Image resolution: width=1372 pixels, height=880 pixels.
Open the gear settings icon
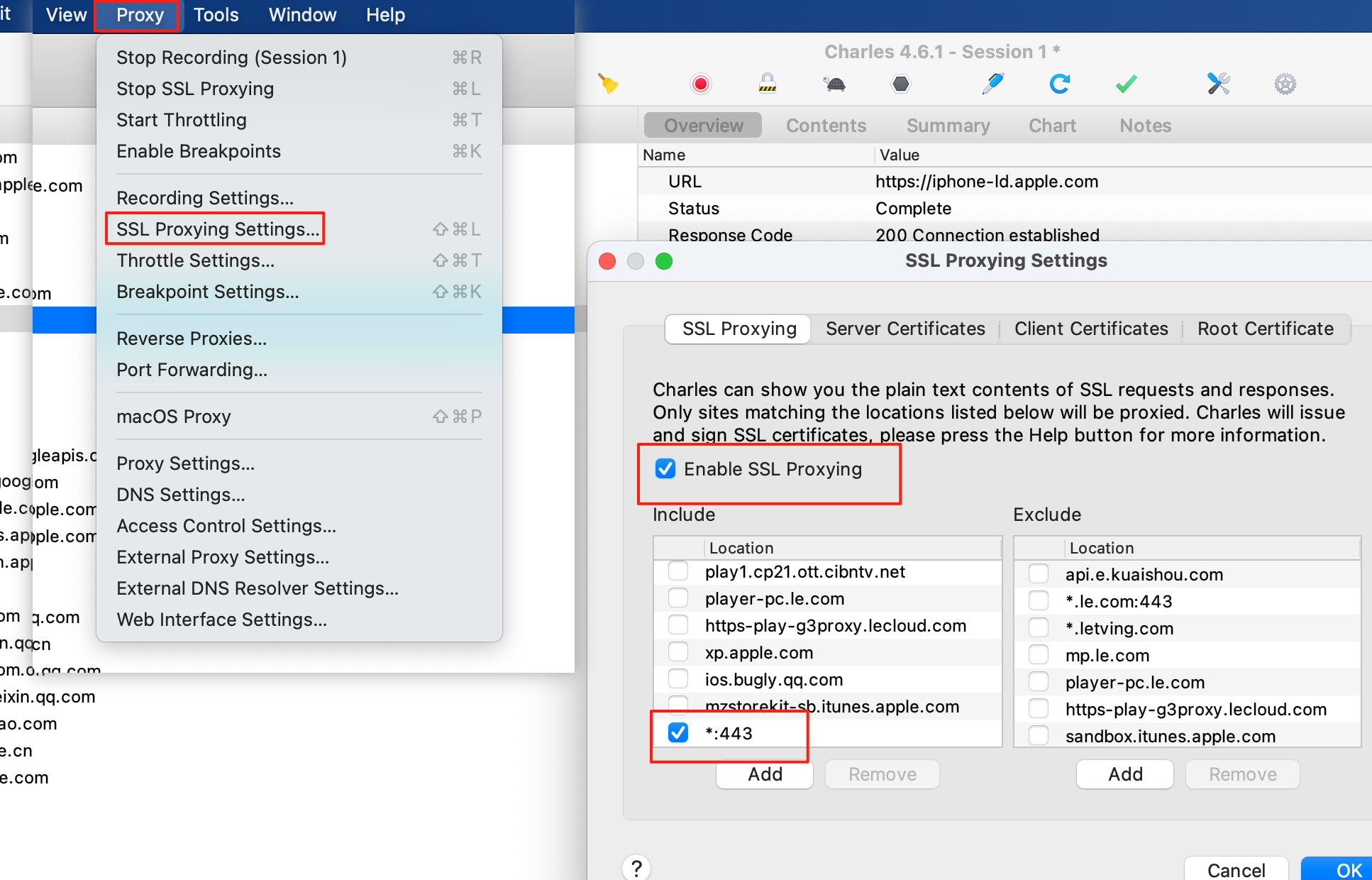(x=1285, y=84)
